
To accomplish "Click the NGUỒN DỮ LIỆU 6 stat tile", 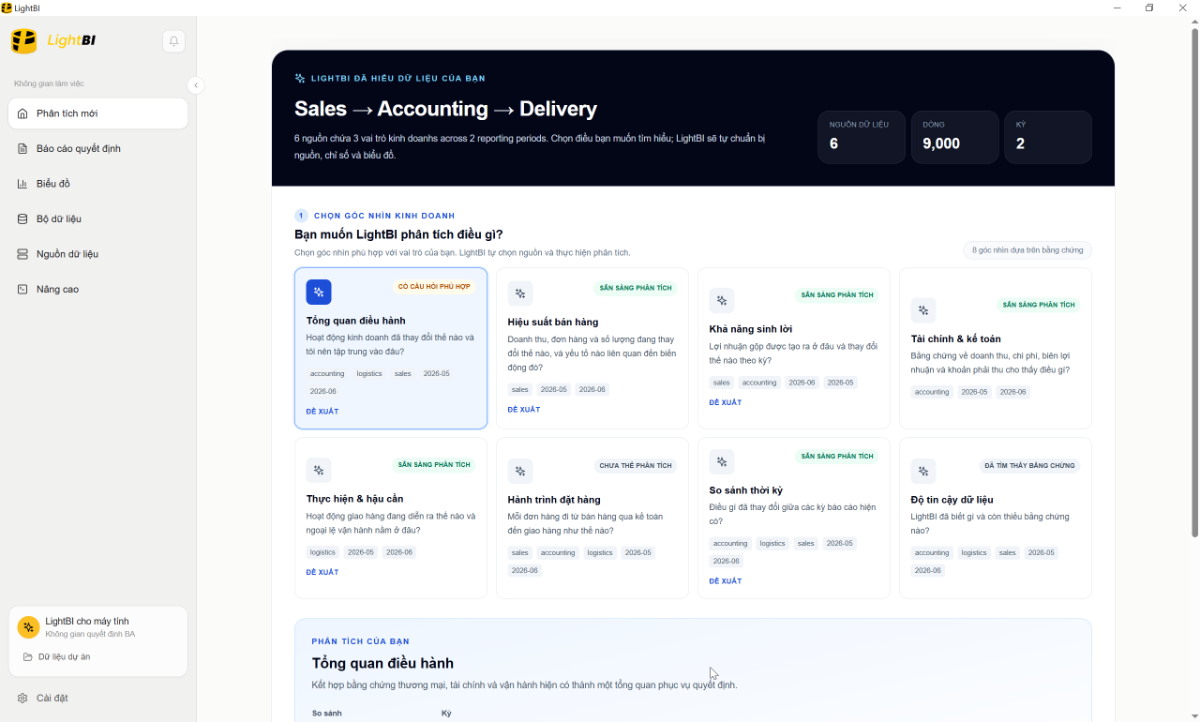I will coord(861,137).
